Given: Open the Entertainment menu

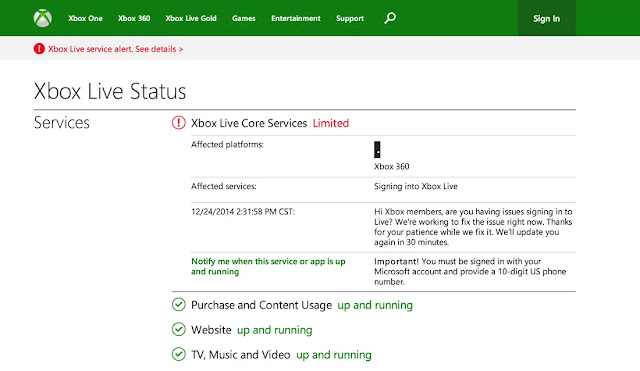Looking at the screenshot, I should (x=296, y=18).
